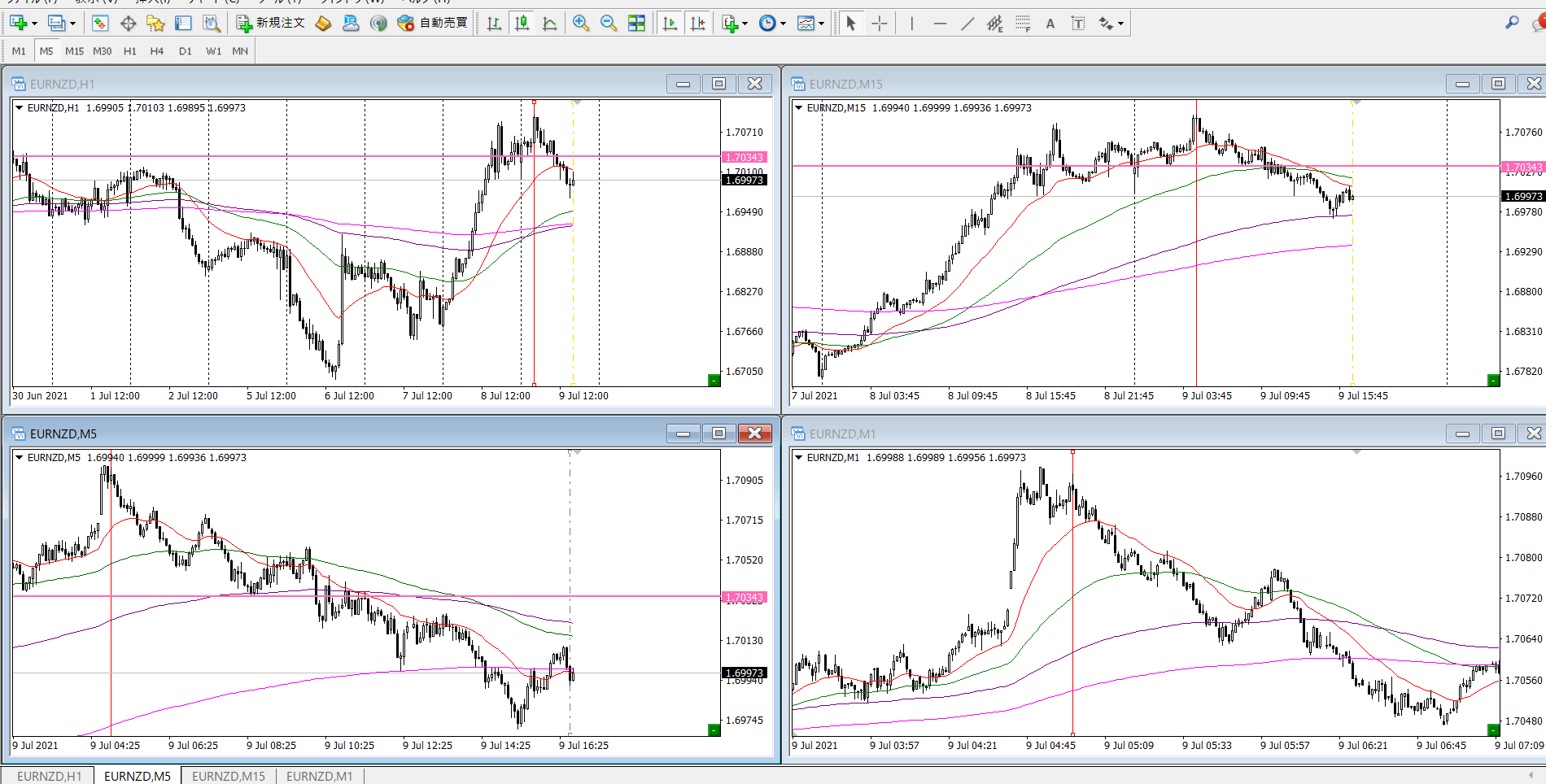Select the Crosshair tool

point(880,23)
